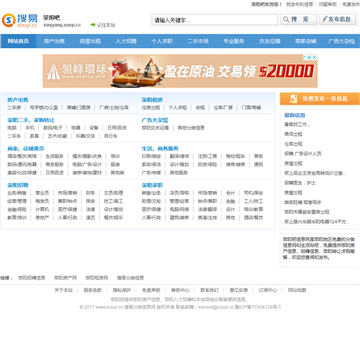360x360 pixels.
Task: Open 婚庆/摄影/庆典 in the yellow pages
Action: point(87,156)
